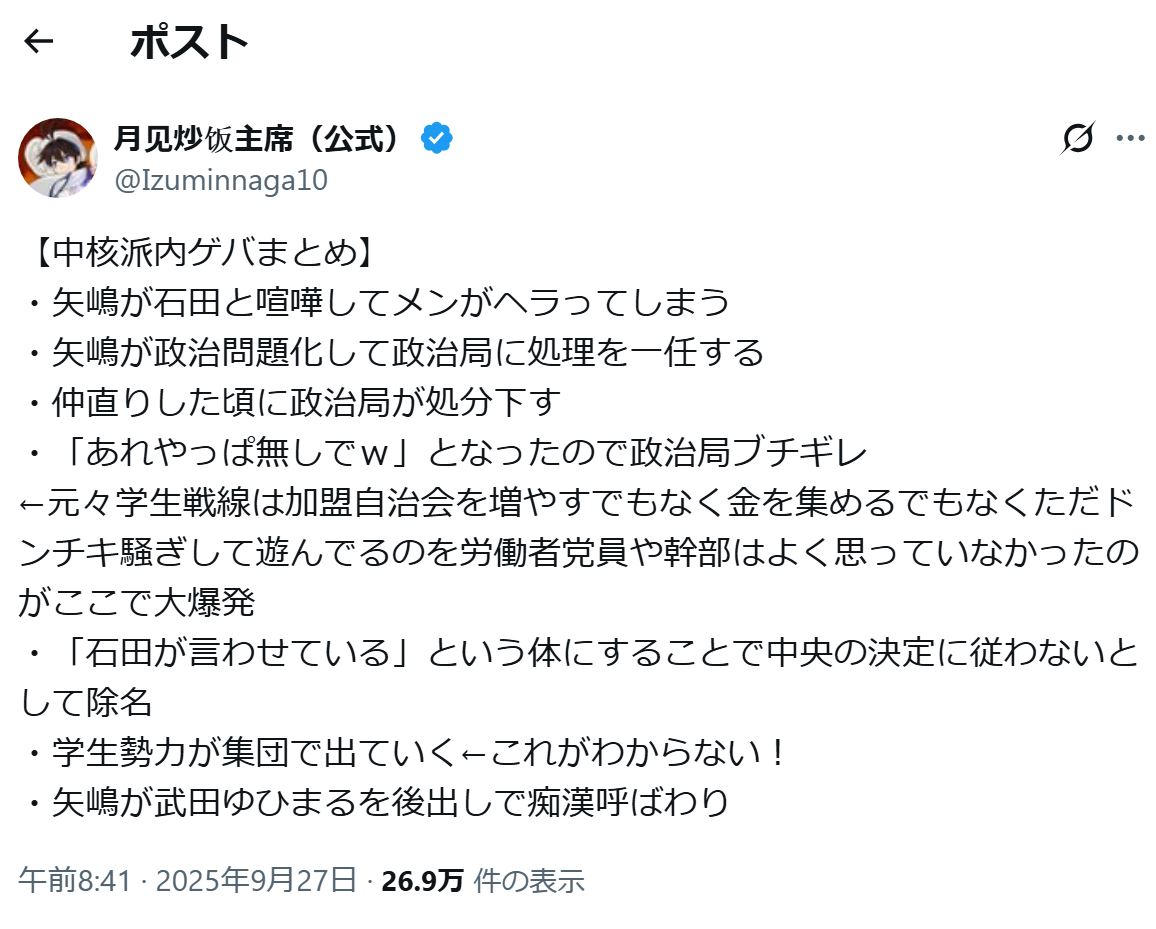Click the title line 【中核派内ゲバまとめ】

click(x=199, y=253)
